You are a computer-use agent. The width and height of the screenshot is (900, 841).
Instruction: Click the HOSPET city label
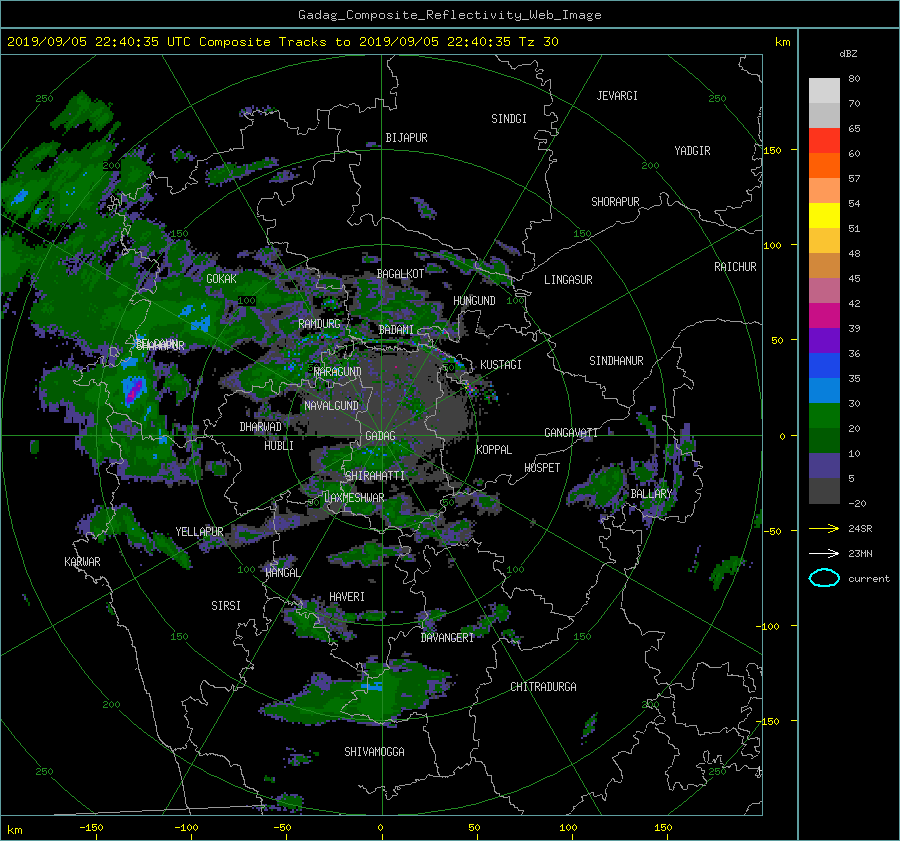tap(542, 468)
